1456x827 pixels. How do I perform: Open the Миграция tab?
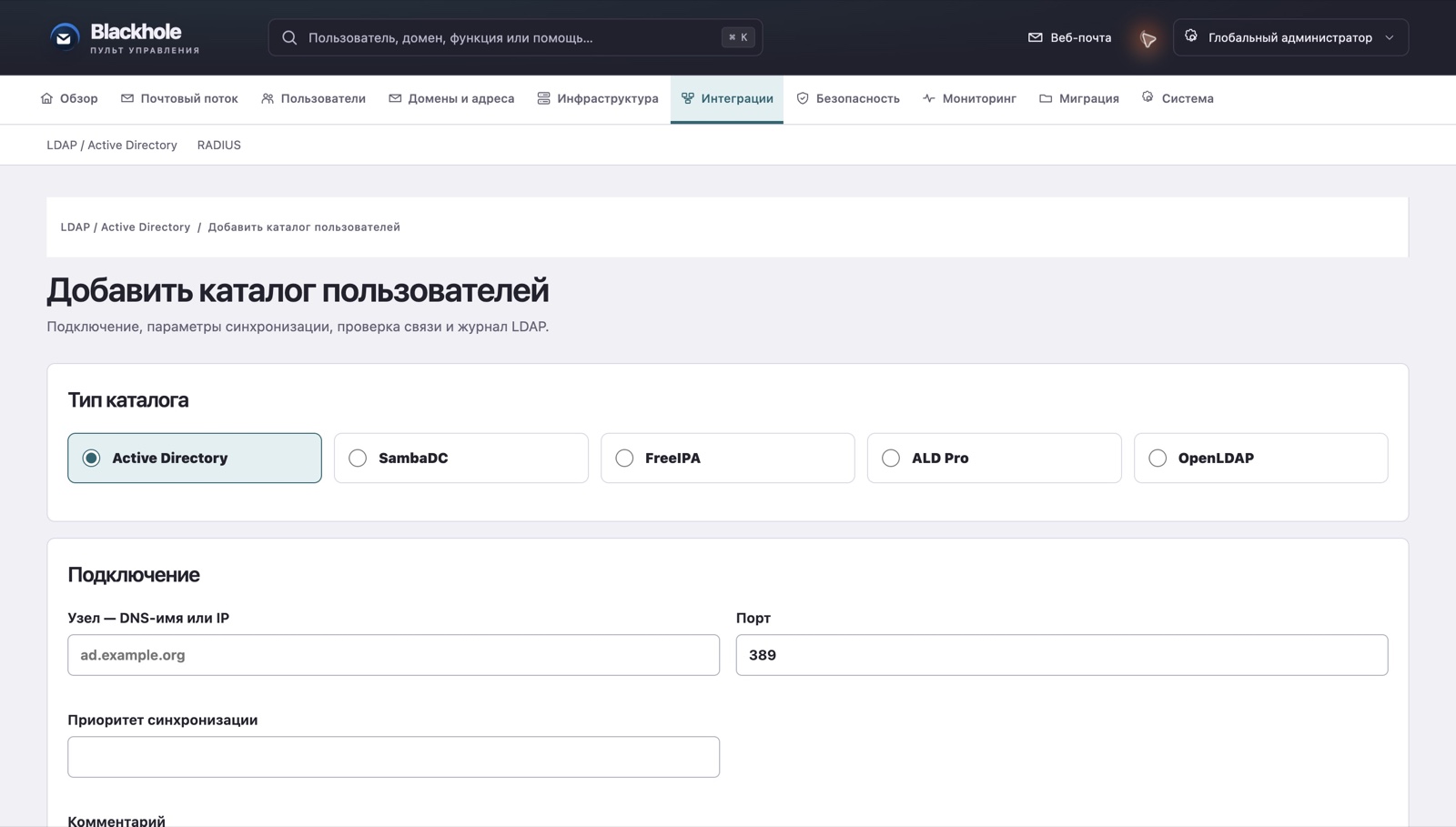coord(1079,98)
